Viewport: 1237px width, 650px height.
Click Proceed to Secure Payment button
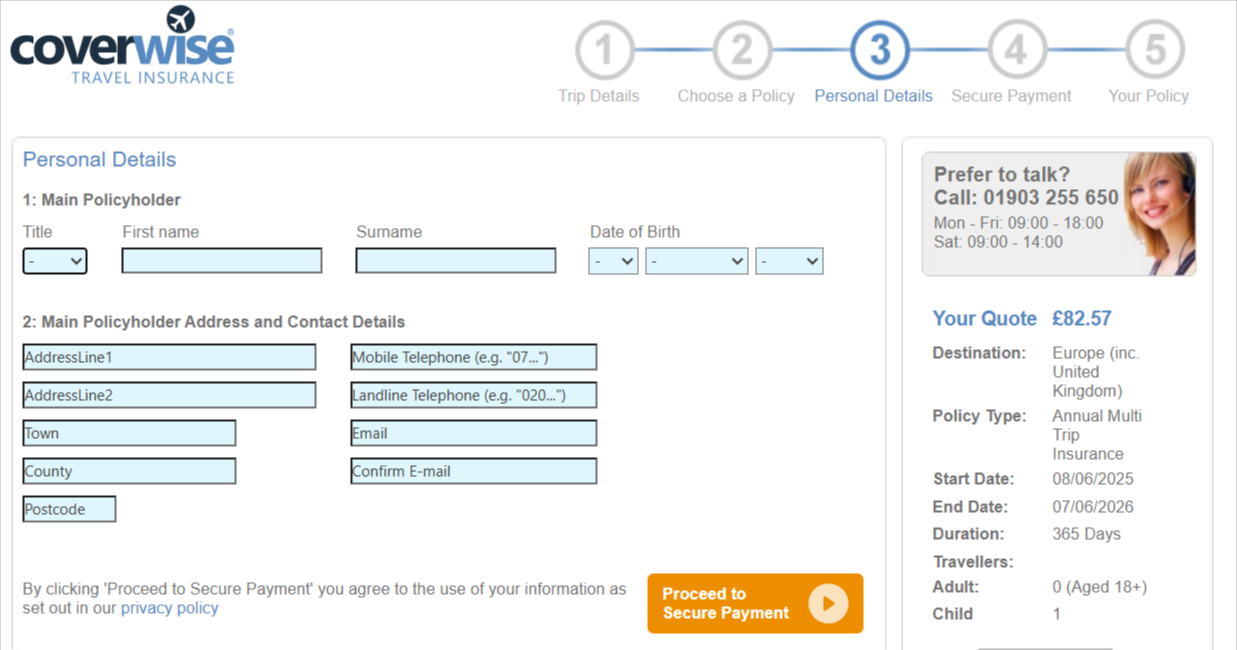pyautogui.click(x=755, y=603)
